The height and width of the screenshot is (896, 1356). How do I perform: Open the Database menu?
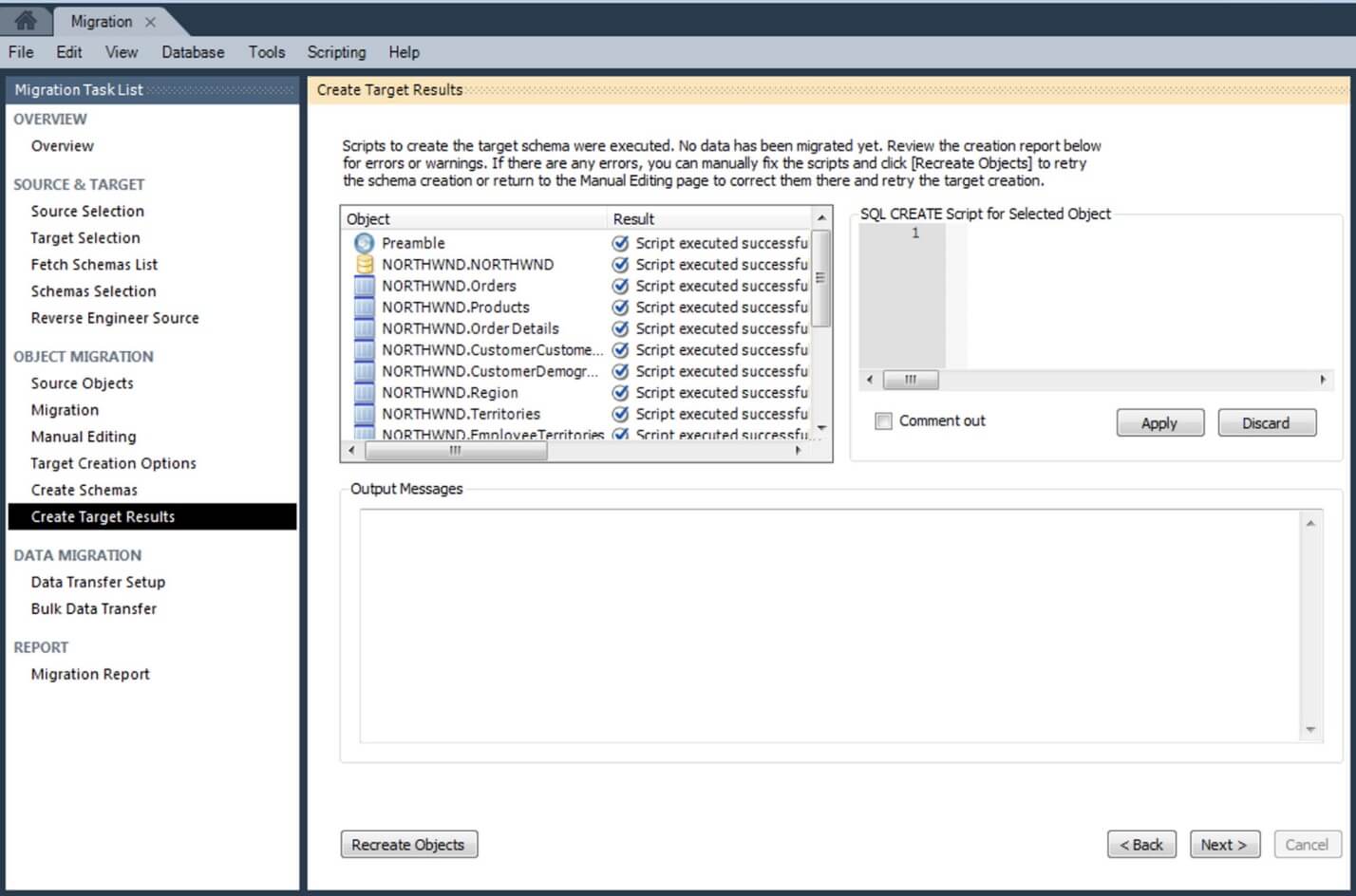tap(193, 52)
